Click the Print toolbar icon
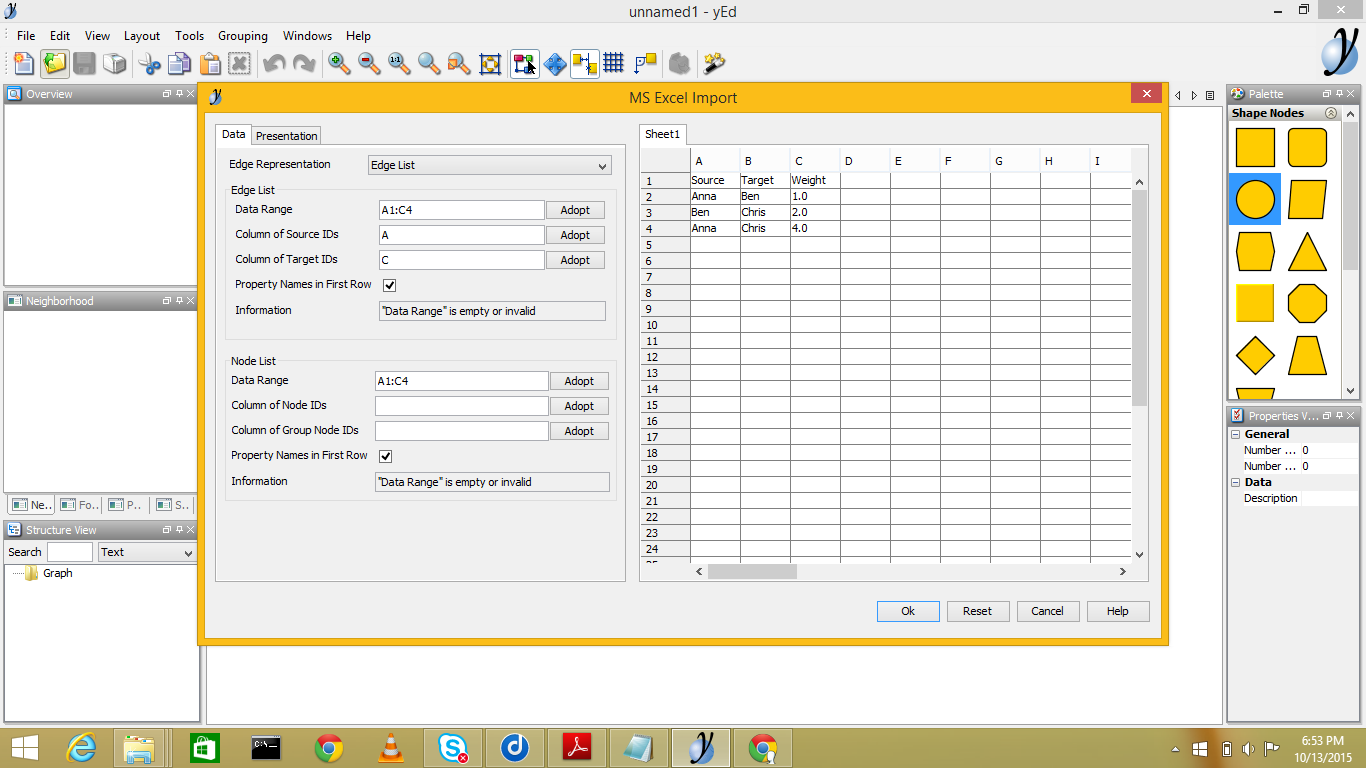The image size is (1366, 768). point(115,64)
